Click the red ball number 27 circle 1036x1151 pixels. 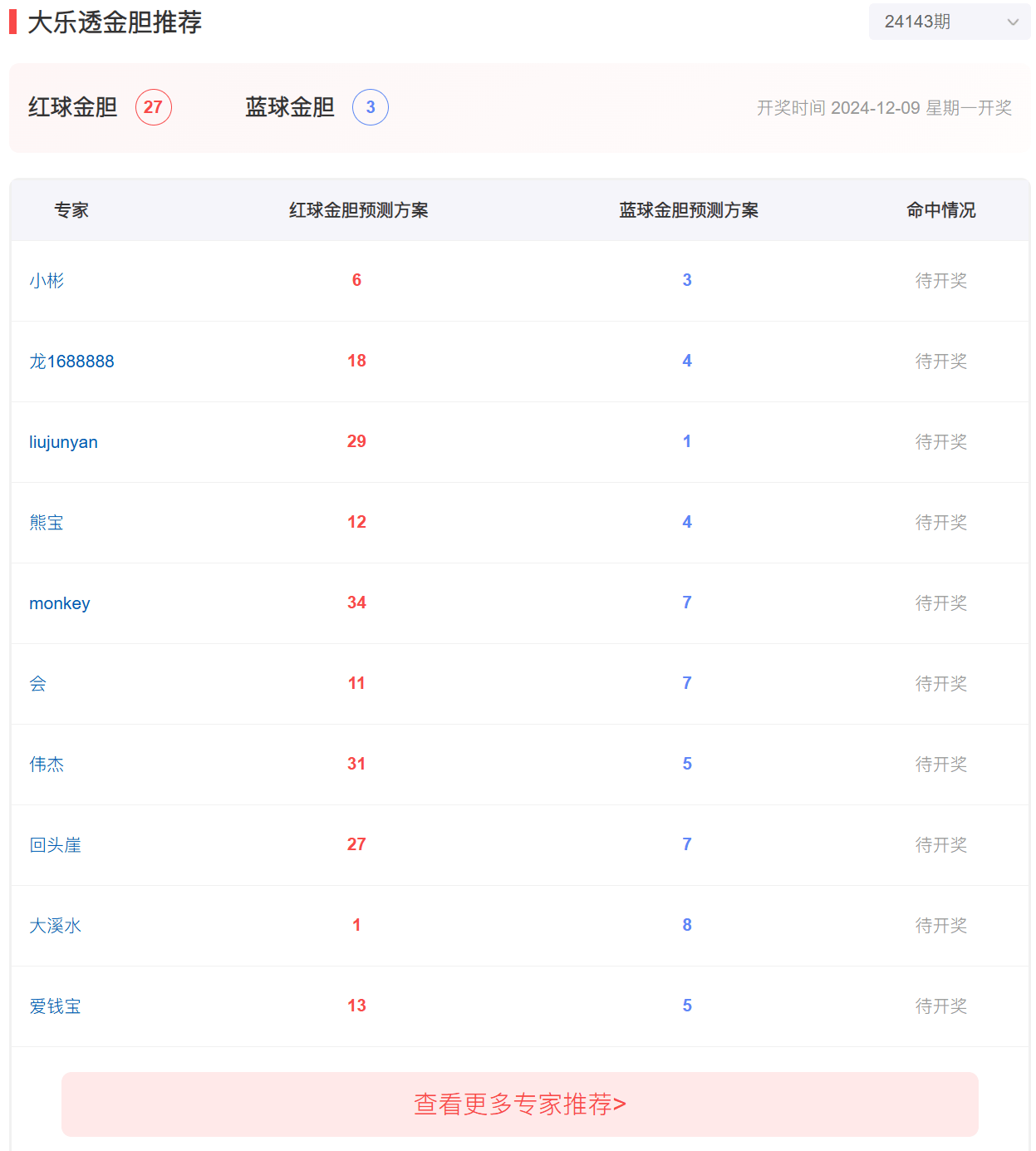[154, 107]
